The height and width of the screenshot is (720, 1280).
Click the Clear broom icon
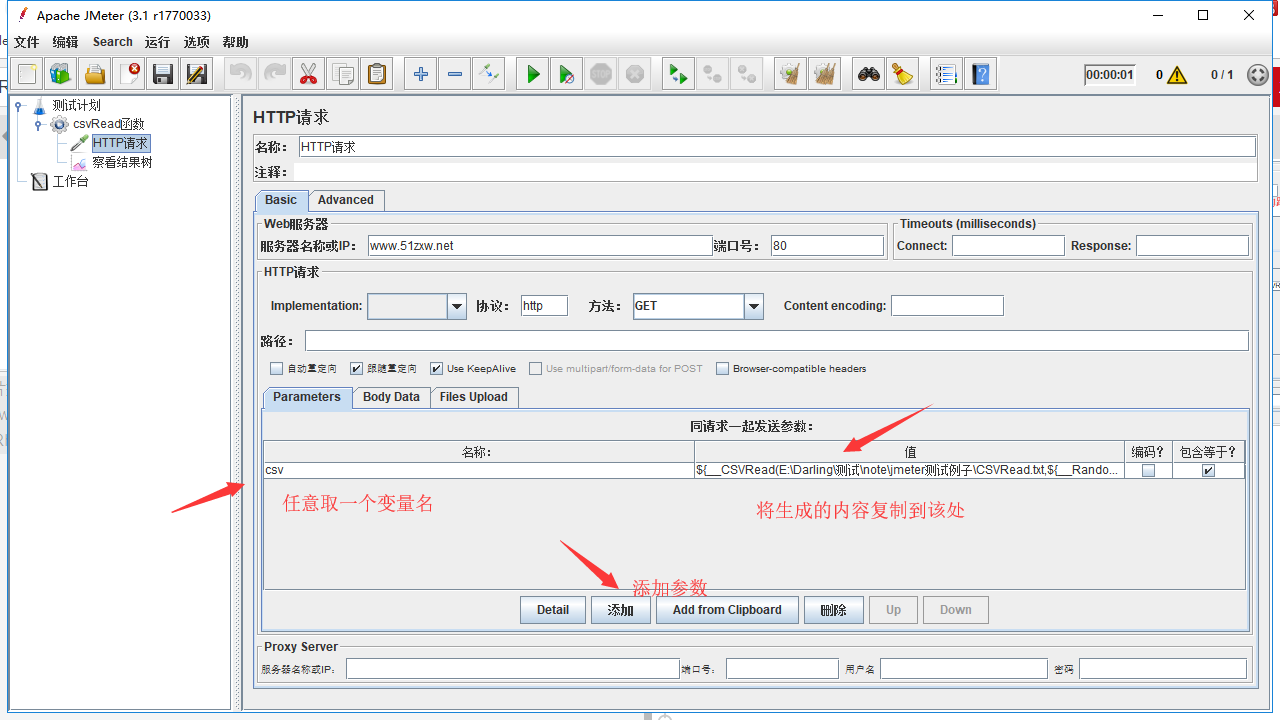(x=791, y=74)
